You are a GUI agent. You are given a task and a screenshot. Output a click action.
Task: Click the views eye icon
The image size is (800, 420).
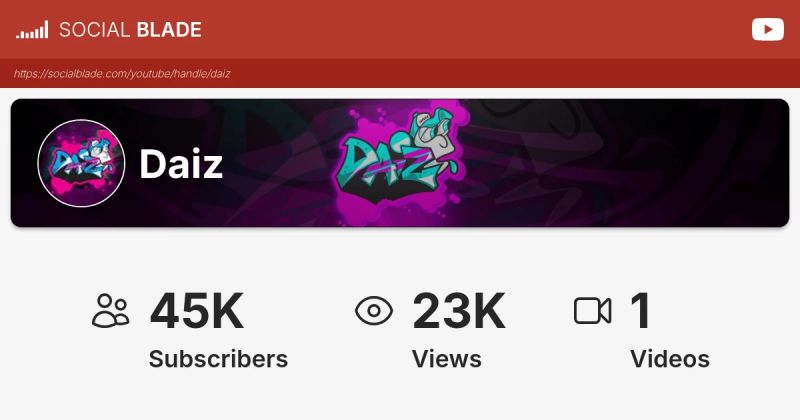pyautogui.click(x=374, y=310)
